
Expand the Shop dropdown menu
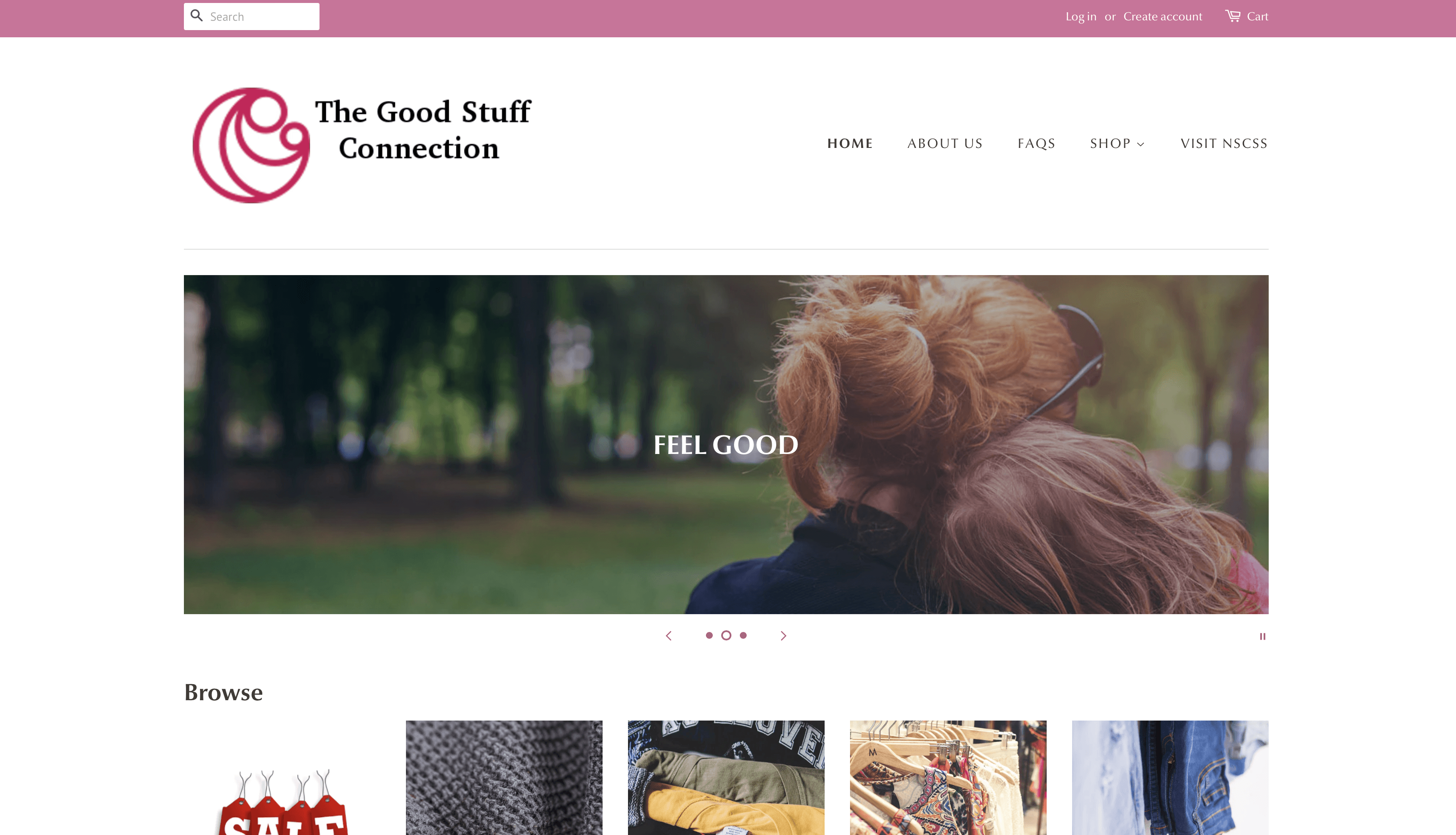[1117, 143]
